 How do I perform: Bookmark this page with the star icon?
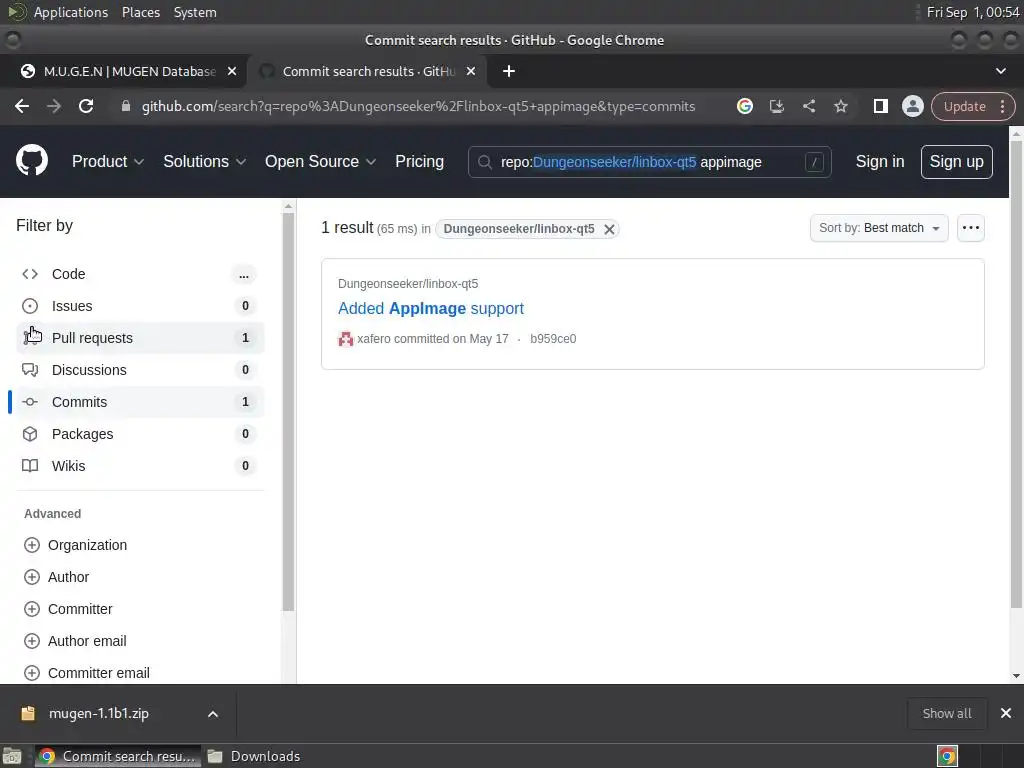coord(840,106)
